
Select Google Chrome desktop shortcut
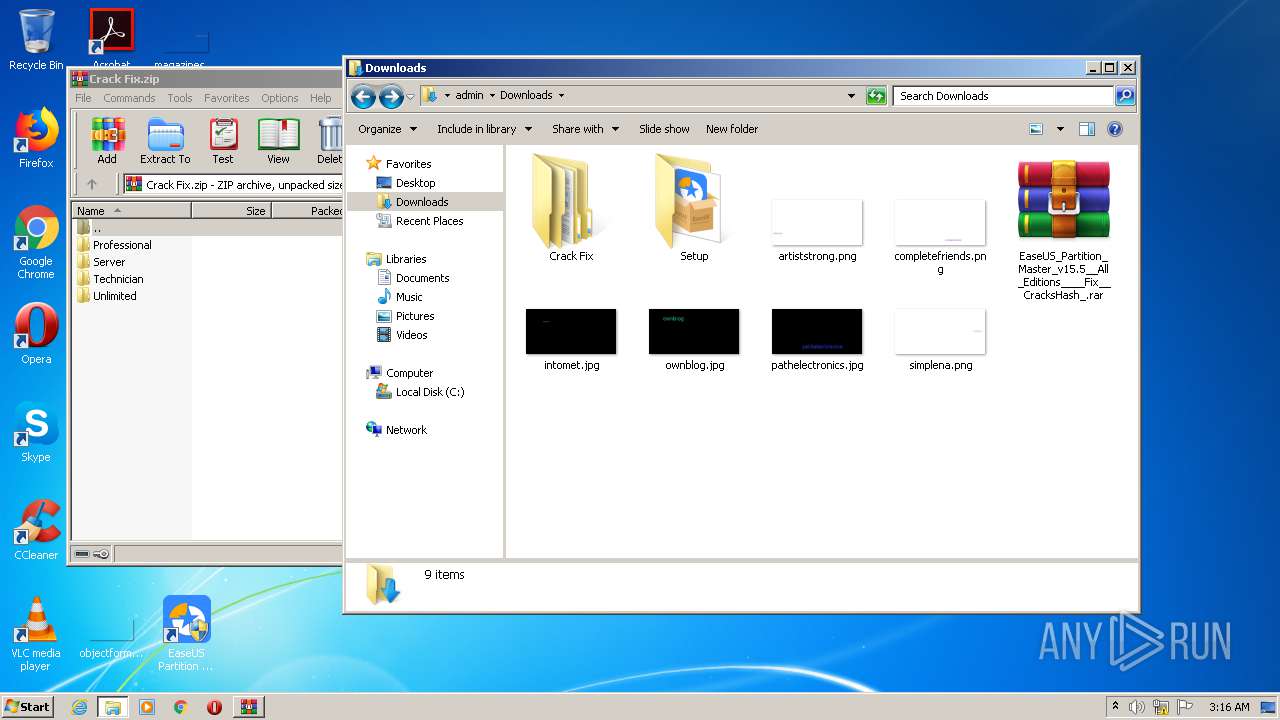[x=36, y=243]
